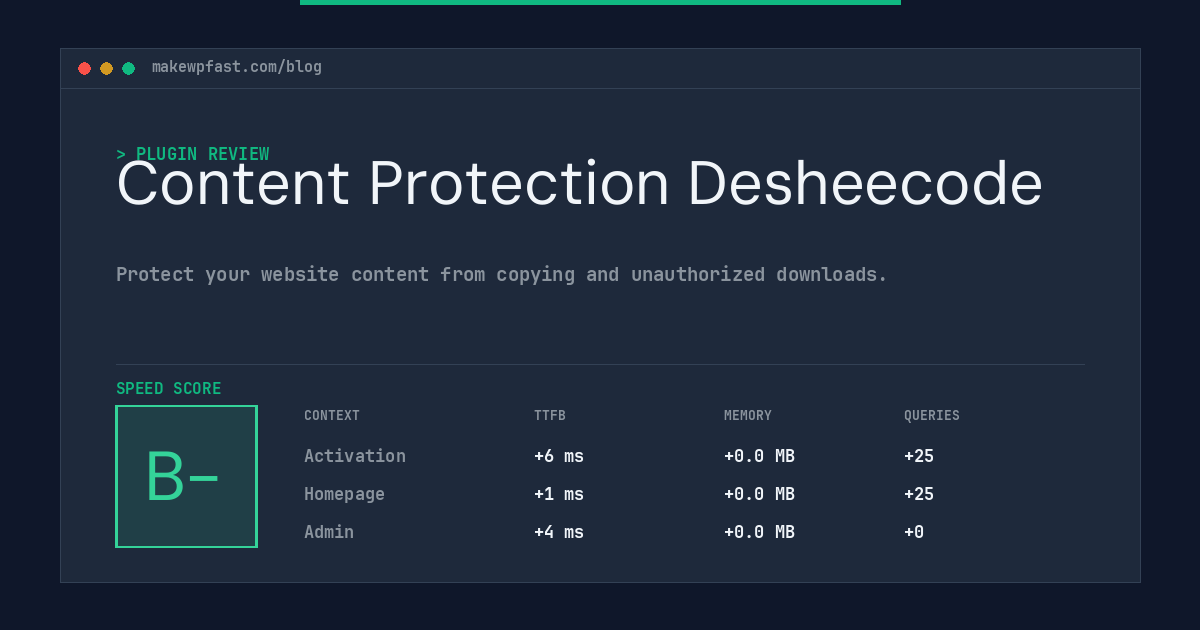The width and height of the screenshot is (1200, 630).
Task: Select the Activation row label
Action: point(355,456)
